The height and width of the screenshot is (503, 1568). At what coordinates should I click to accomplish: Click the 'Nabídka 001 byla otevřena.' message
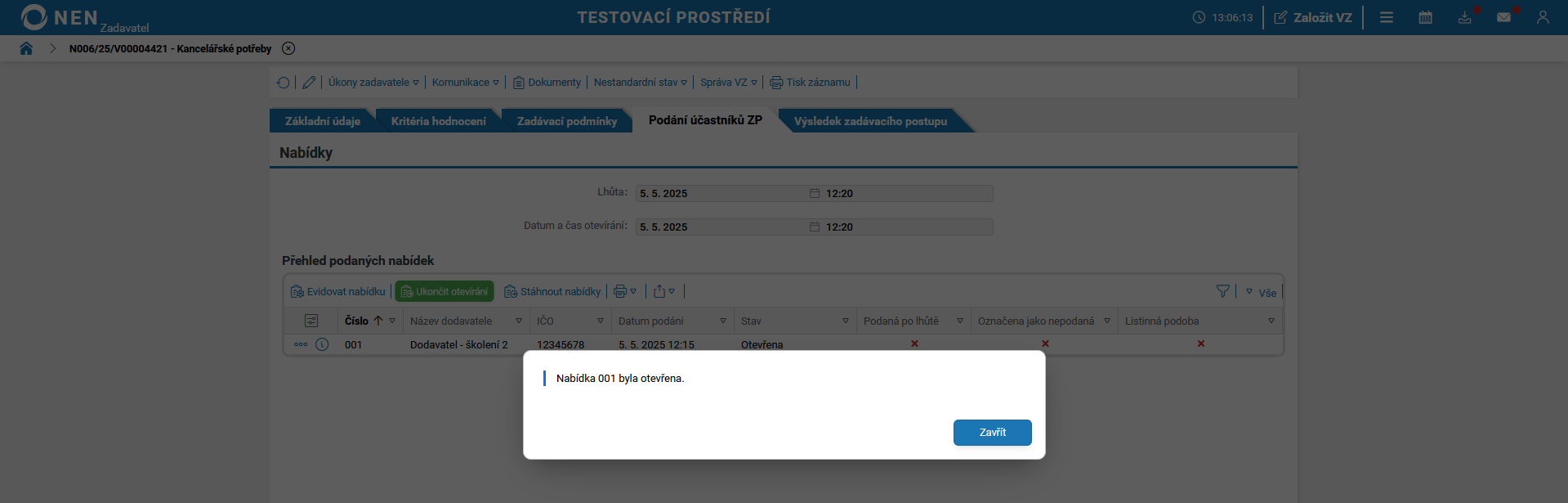620,379
